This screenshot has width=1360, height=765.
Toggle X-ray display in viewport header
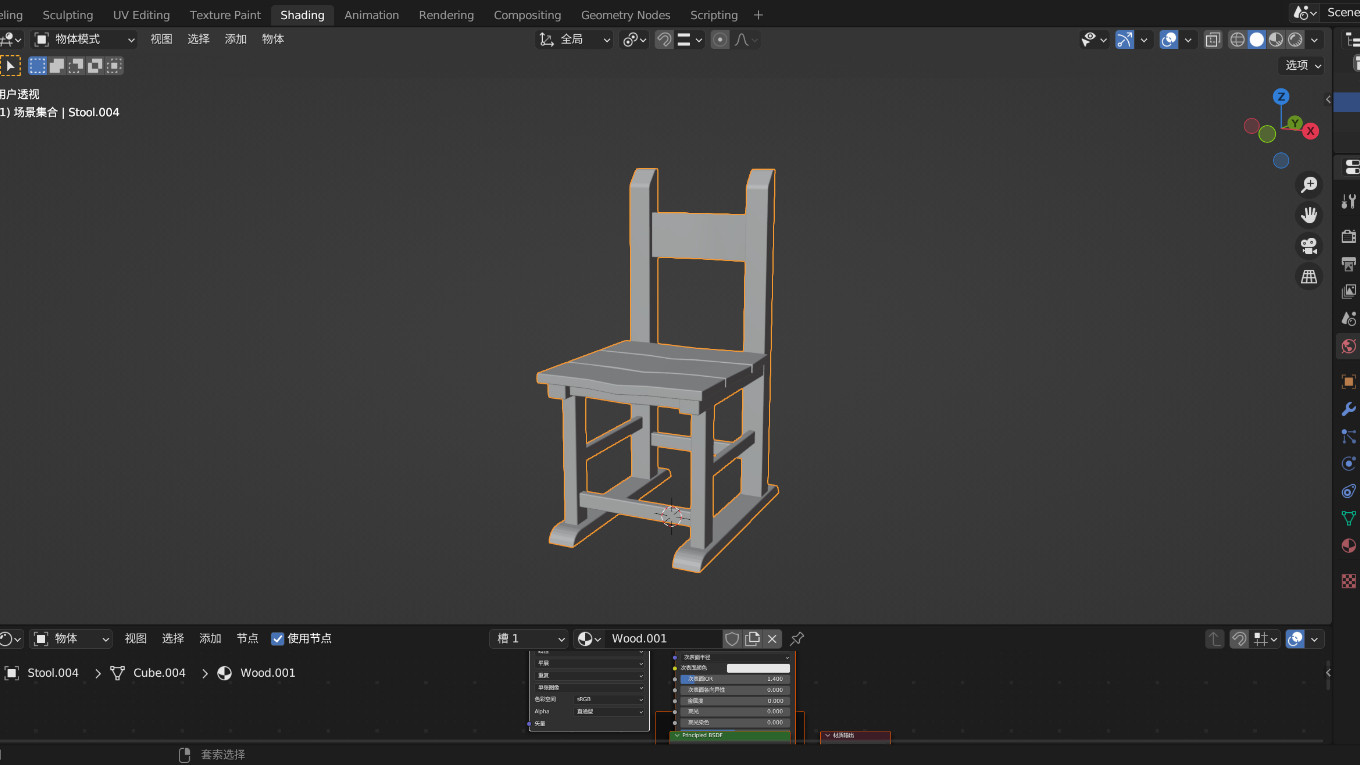(x=1212, y=40)
